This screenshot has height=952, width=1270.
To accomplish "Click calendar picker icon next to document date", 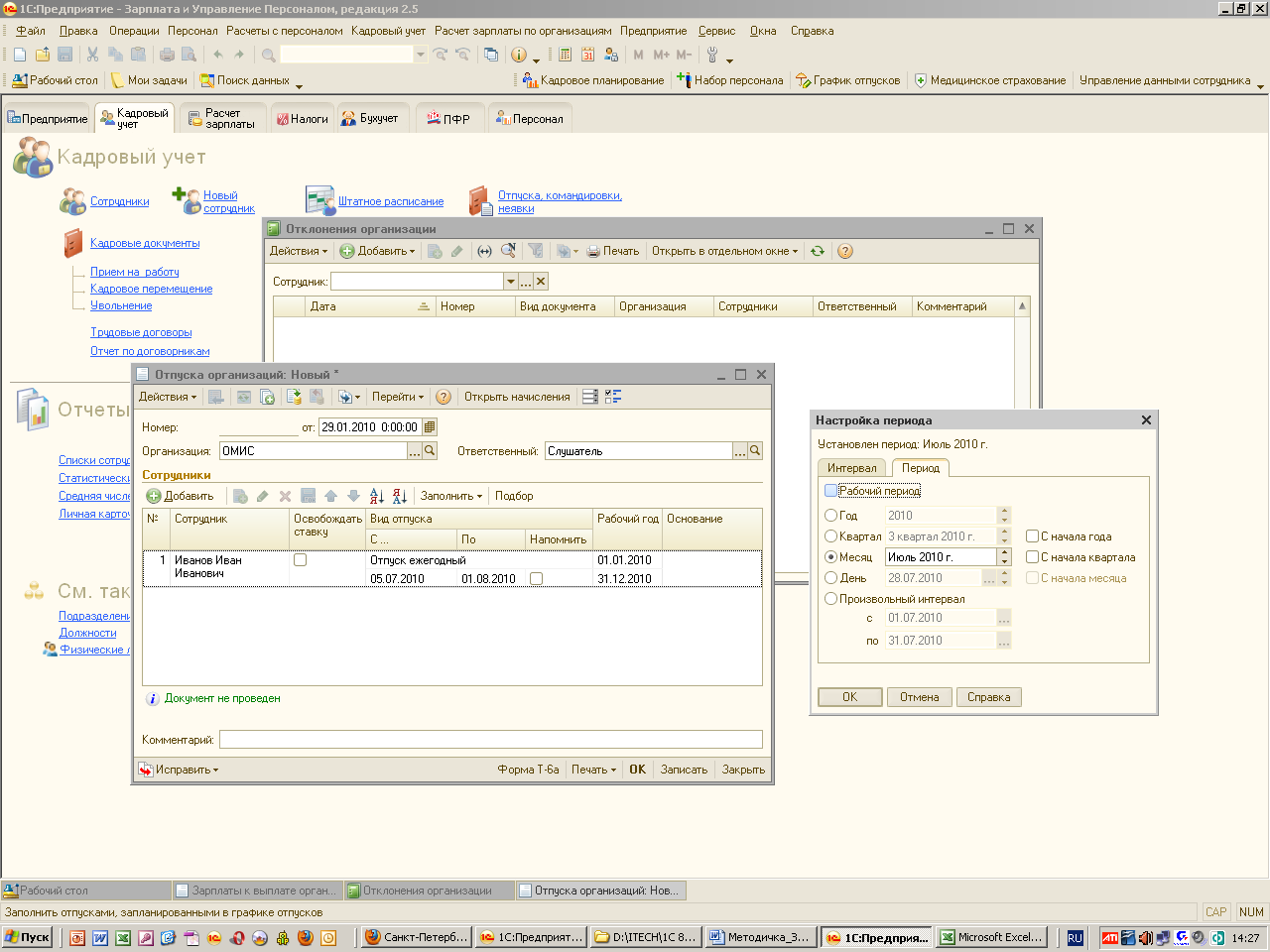I will pos(430,427).
